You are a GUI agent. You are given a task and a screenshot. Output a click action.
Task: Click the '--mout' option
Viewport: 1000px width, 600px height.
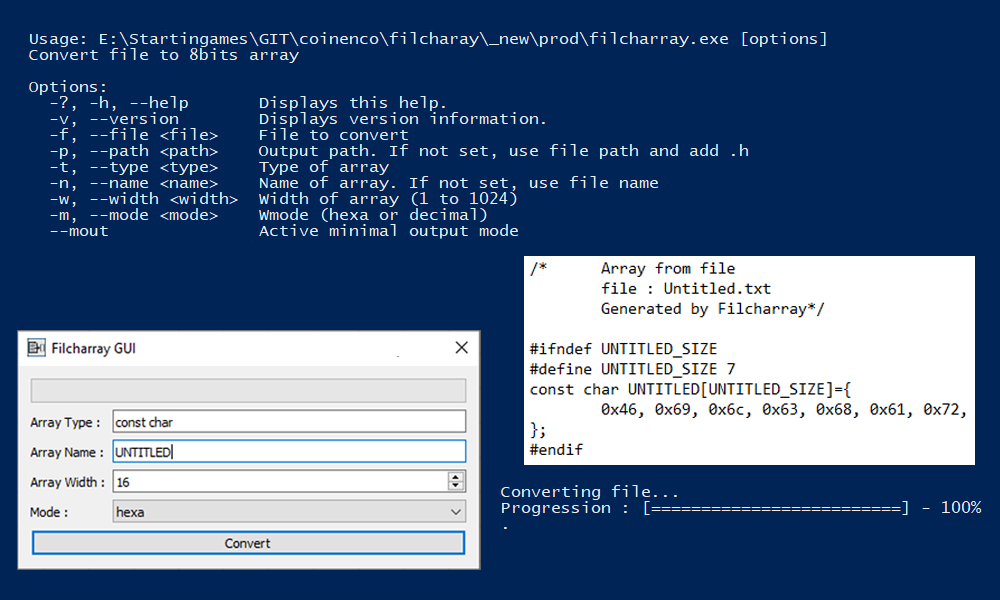point(79,231)
